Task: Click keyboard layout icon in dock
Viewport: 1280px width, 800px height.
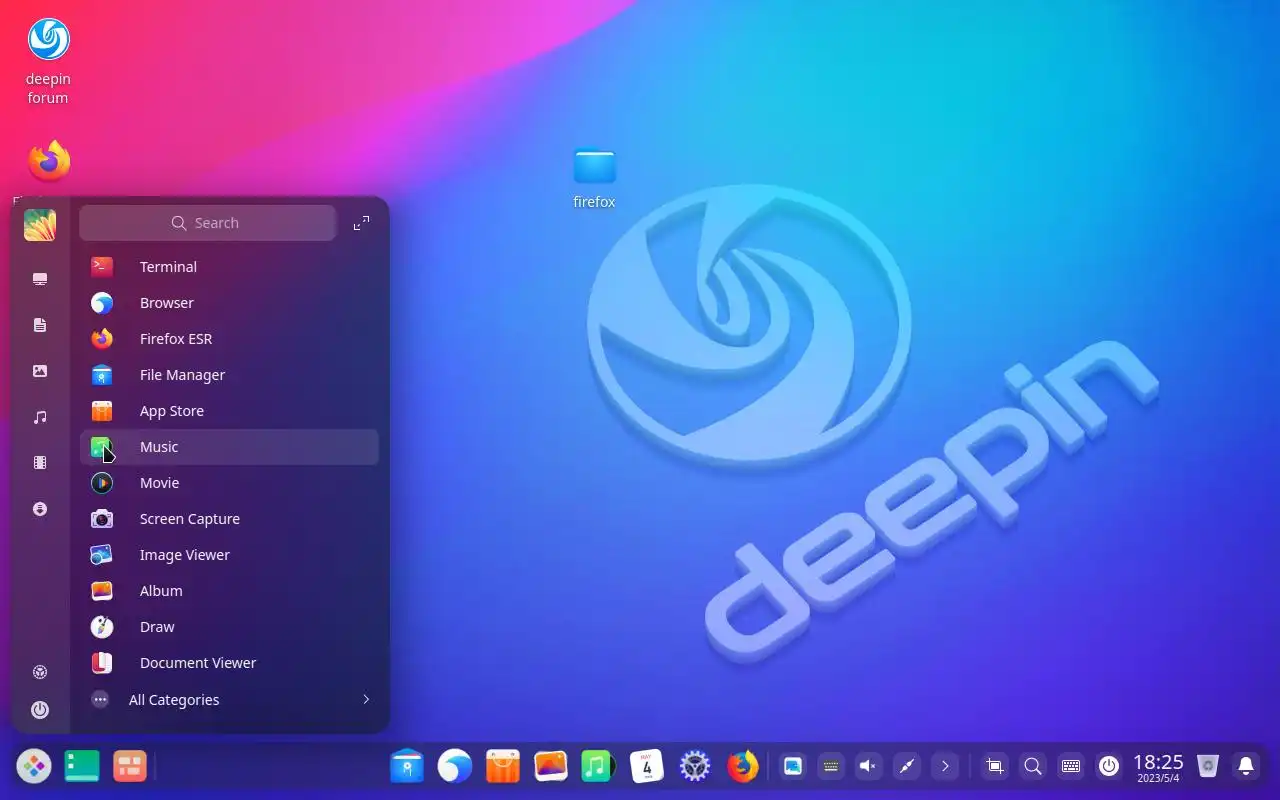Action: coord(1071,767)
